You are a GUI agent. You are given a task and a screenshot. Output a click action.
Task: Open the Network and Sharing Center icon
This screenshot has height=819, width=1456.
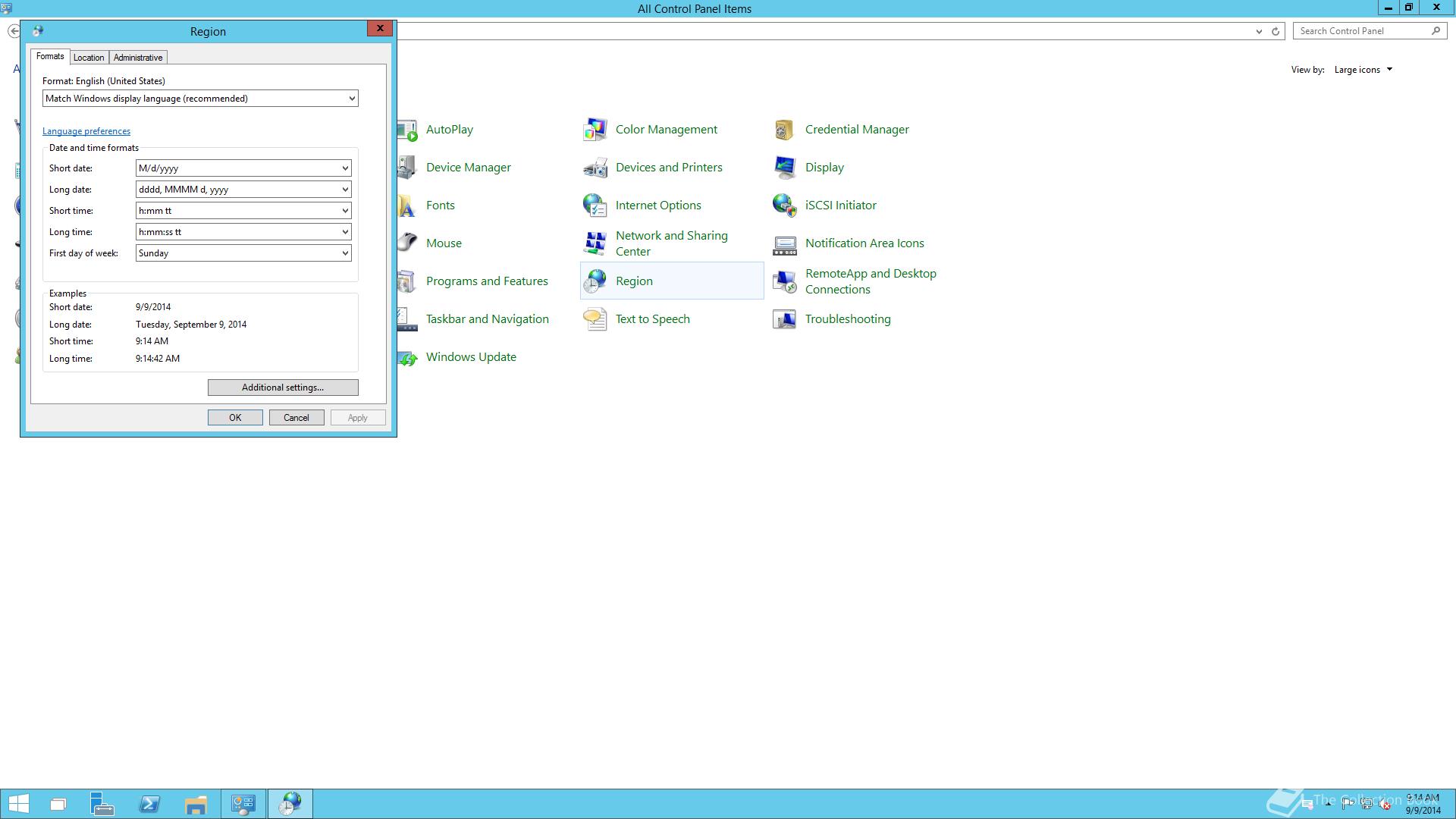pyautogui.click(x=595, y=243)
